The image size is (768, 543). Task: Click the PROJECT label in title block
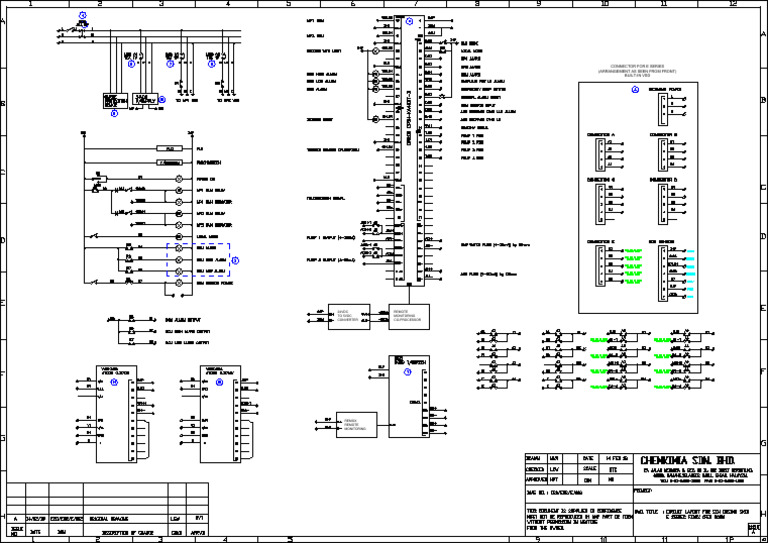pyautogui.click(x=643, y=490)
